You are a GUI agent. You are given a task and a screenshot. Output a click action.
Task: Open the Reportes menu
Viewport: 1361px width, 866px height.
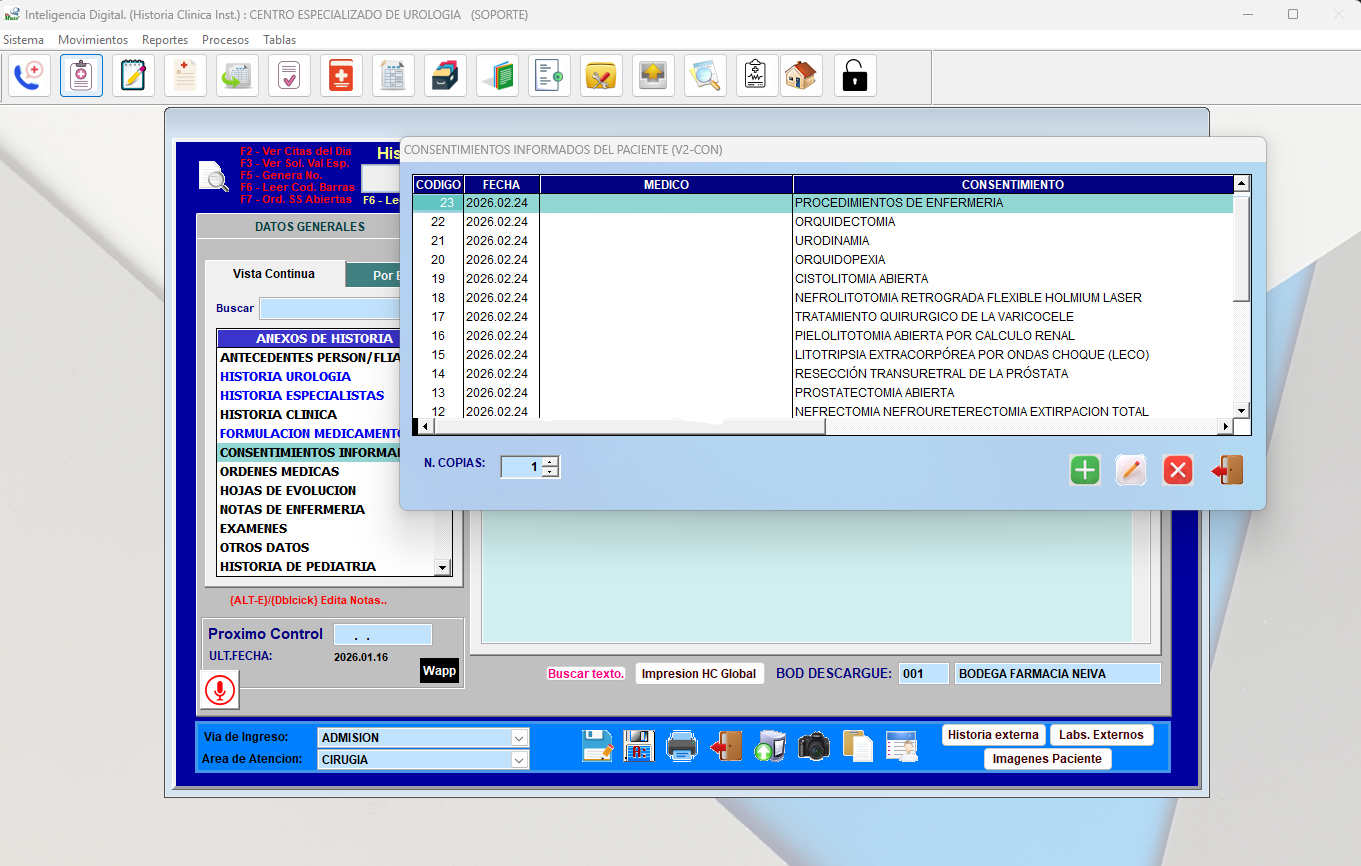pos(165,40)
